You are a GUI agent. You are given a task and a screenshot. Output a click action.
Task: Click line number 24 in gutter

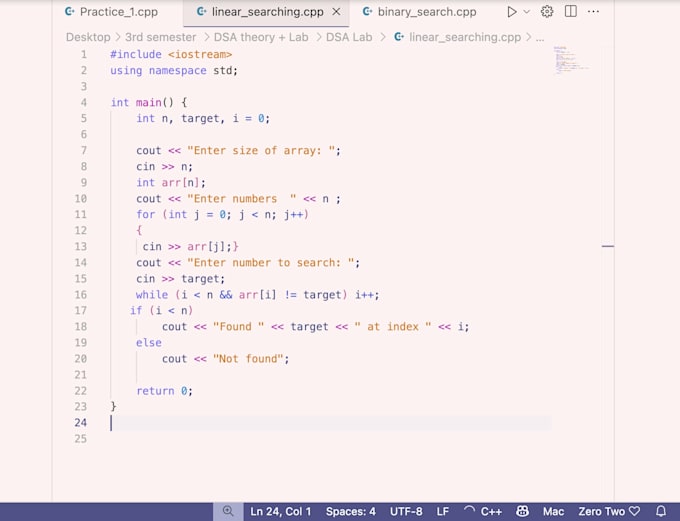(x=81, y=423)
